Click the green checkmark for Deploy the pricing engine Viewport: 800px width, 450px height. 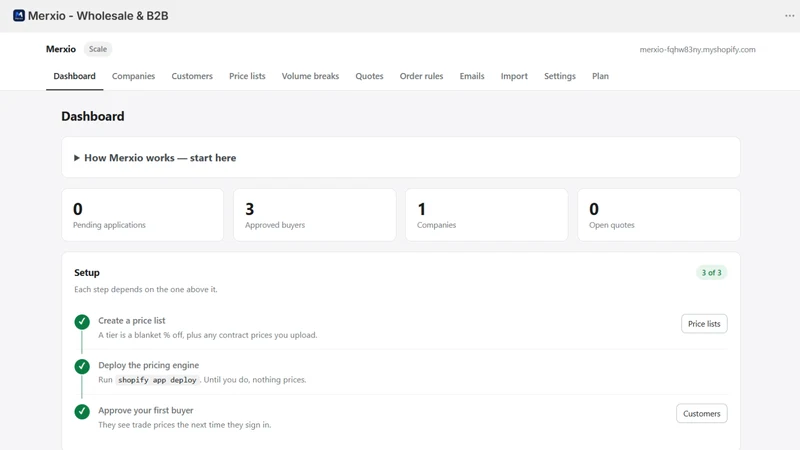click(x=82, y=366)
